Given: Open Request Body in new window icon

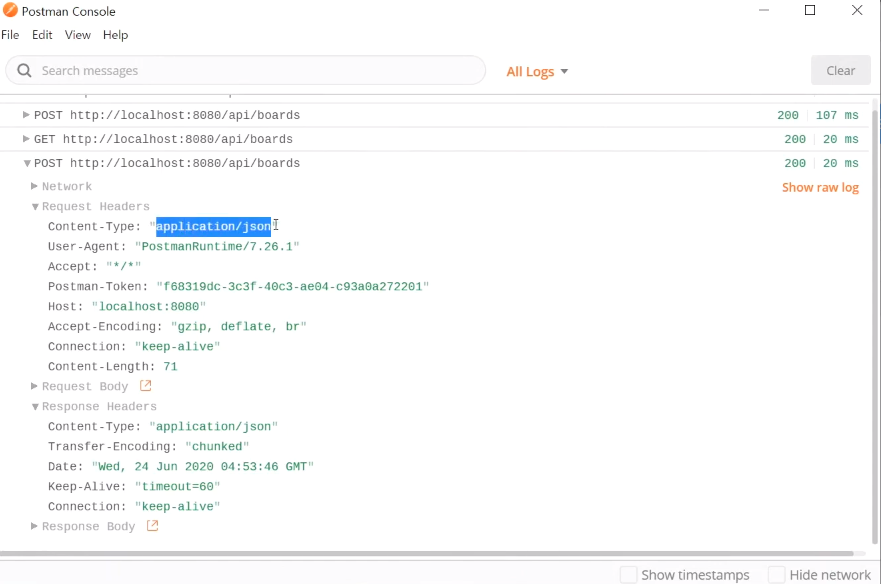Looking at the screenshot, I should (146, 386).
